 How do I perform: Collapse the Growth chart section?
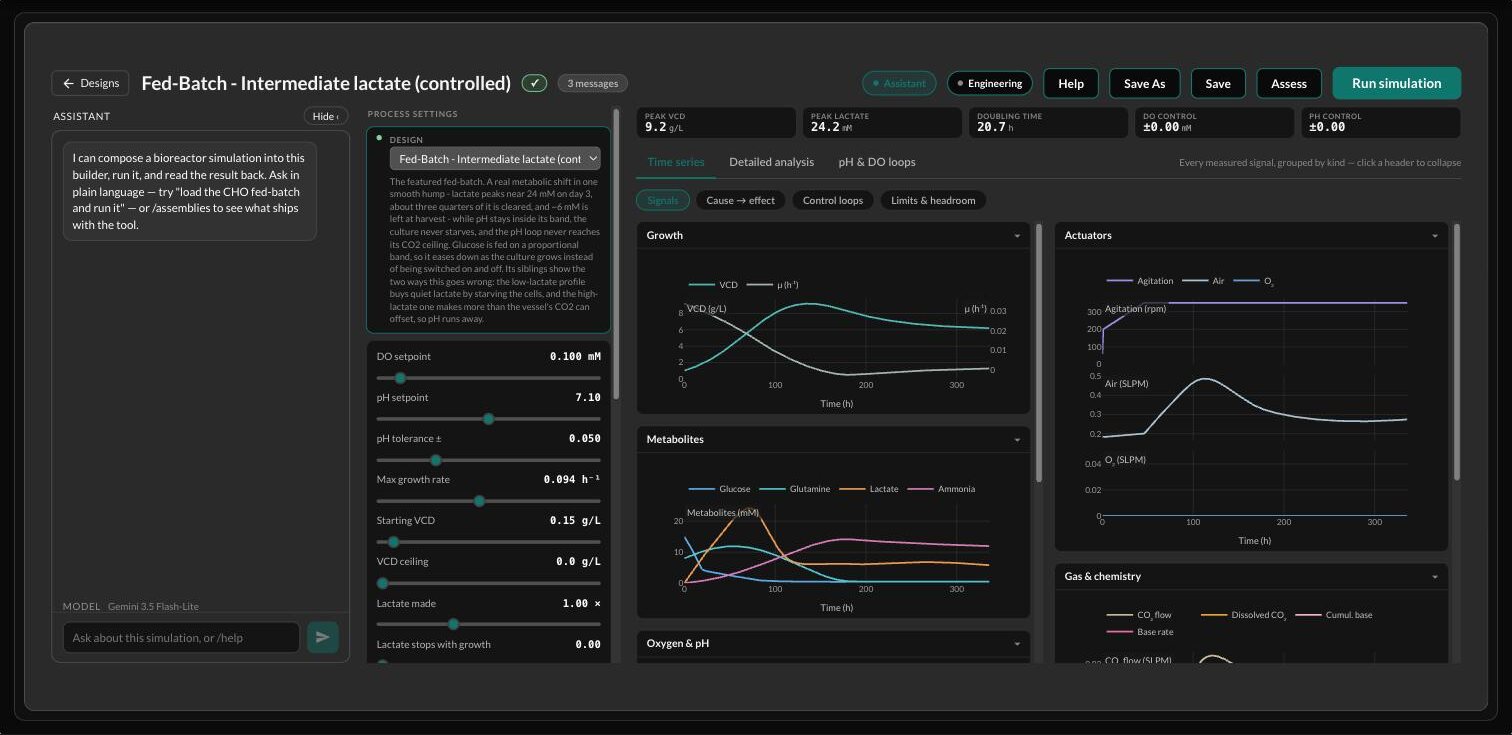(x=833, y=235)
